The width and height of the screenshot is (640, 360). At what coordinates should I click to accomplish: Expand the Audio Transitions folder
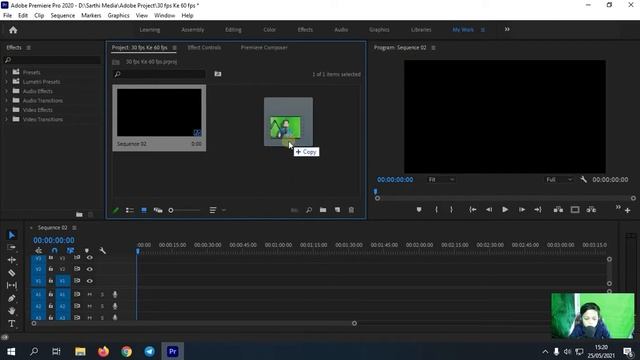[x=6, y=100]
